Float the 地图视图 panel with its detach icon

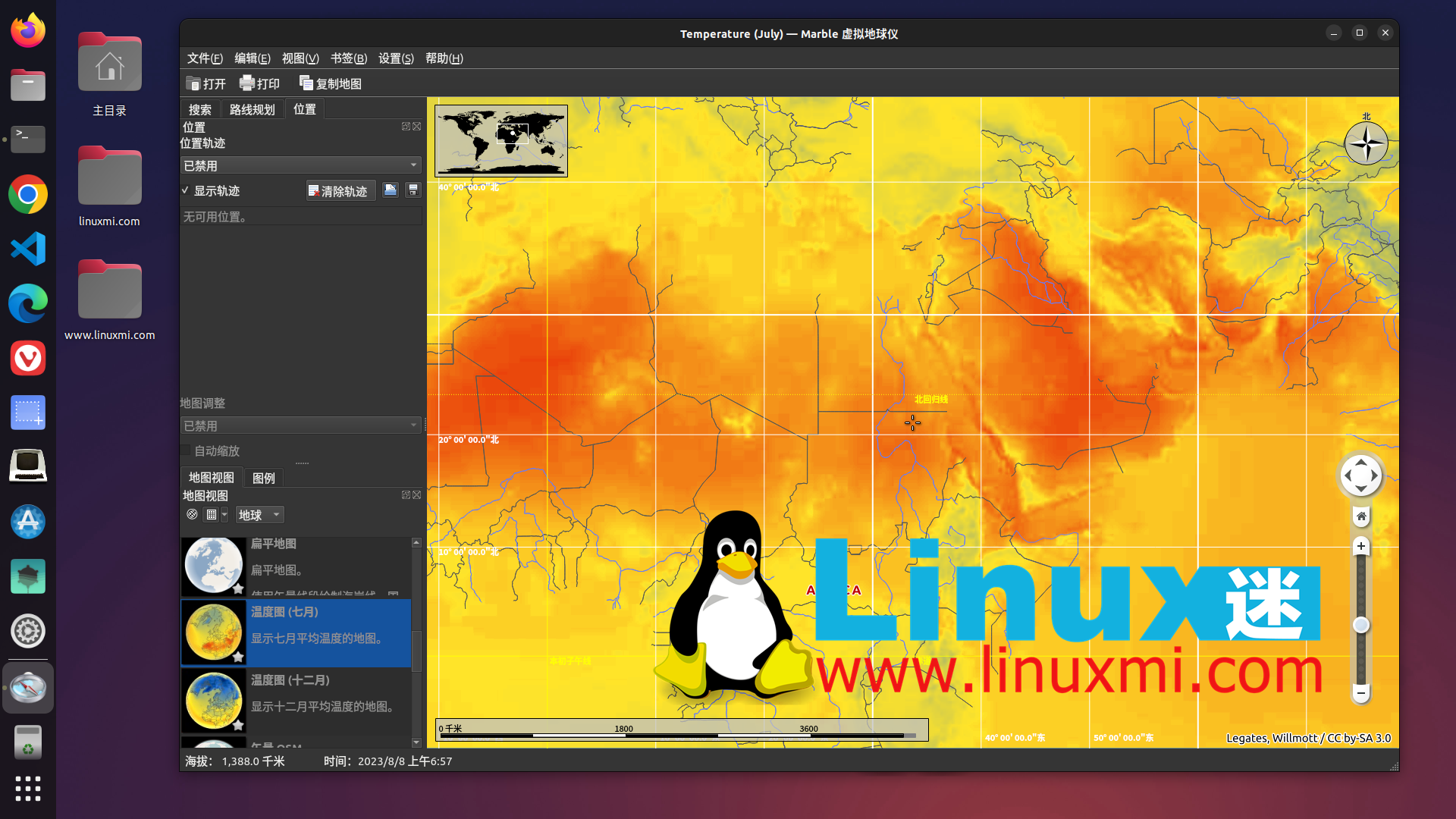(406, 494)
